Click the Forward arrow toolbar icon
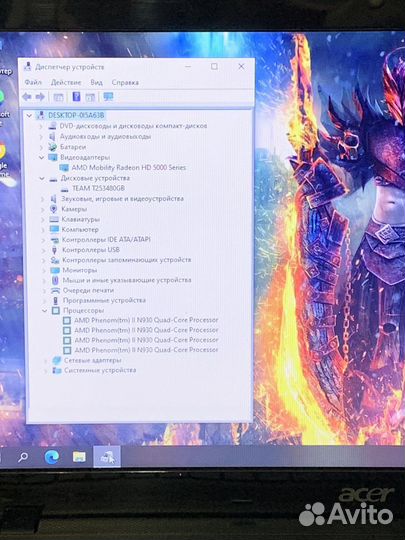Image resolution: width=405 pixels, height=540 pixels. 40,97
